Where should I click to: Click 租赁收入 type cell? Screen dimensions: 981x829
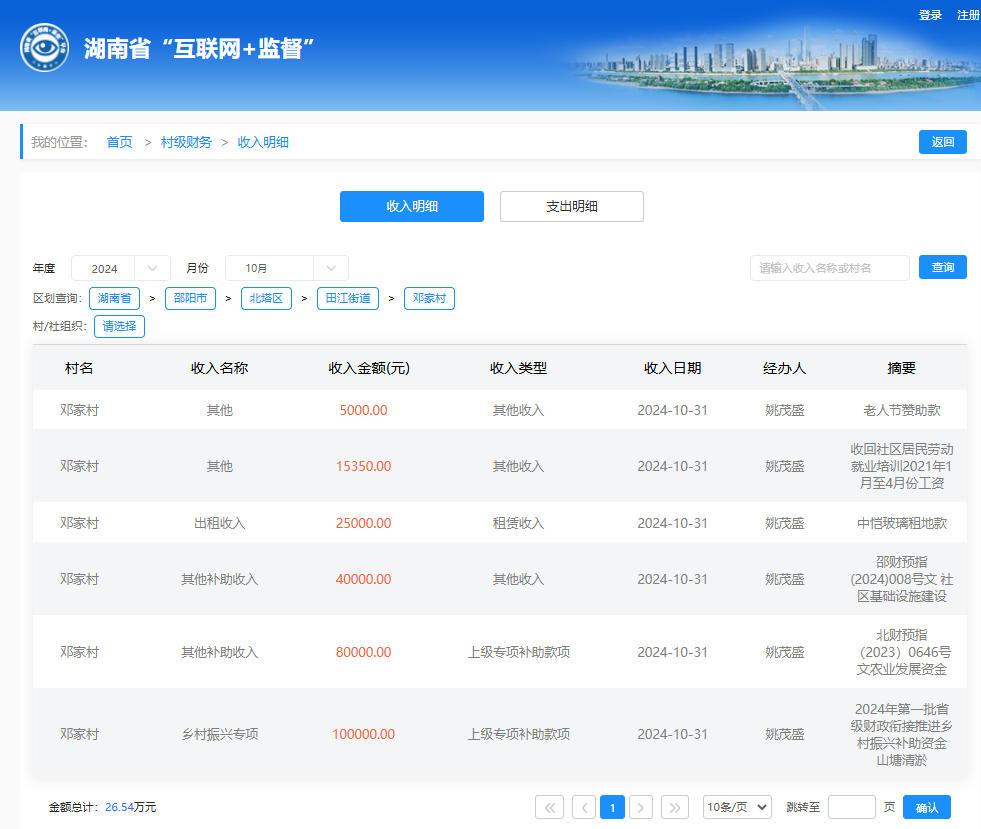pos(519,523)
